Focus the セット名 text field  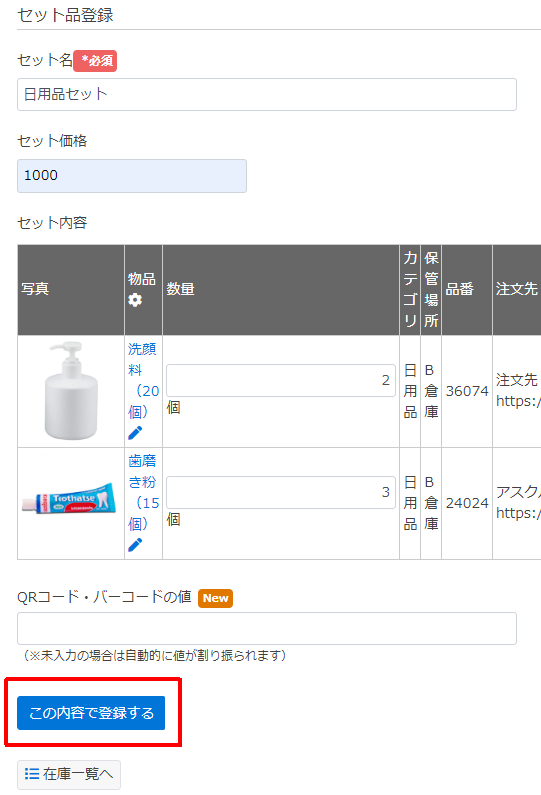[267, 94]
